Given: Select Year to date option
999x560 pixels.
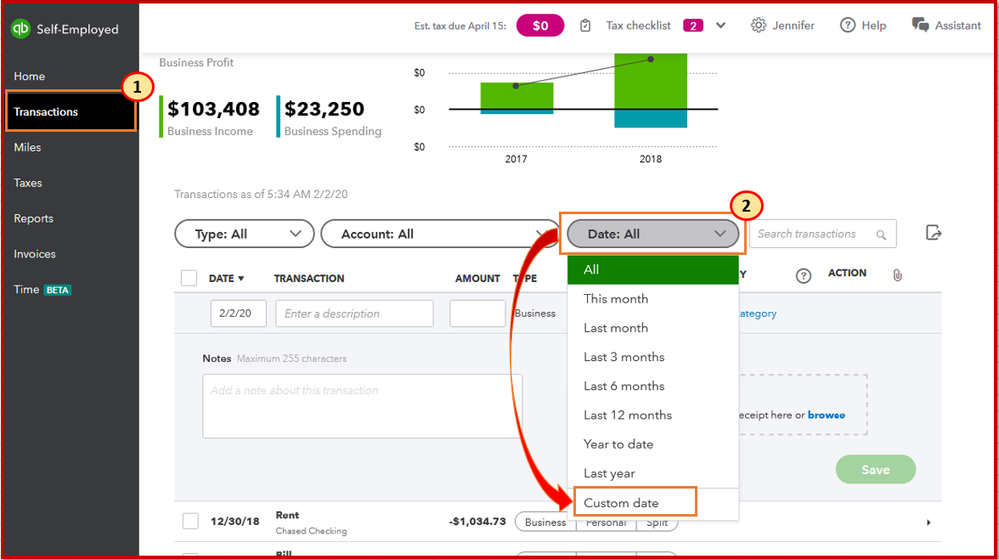Looking at the screenshot, I should click(652, 445).
